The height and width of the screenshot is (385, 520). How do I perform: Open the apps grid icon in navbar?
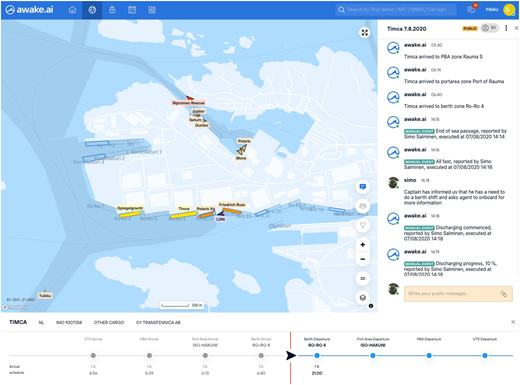pos(152,10)
